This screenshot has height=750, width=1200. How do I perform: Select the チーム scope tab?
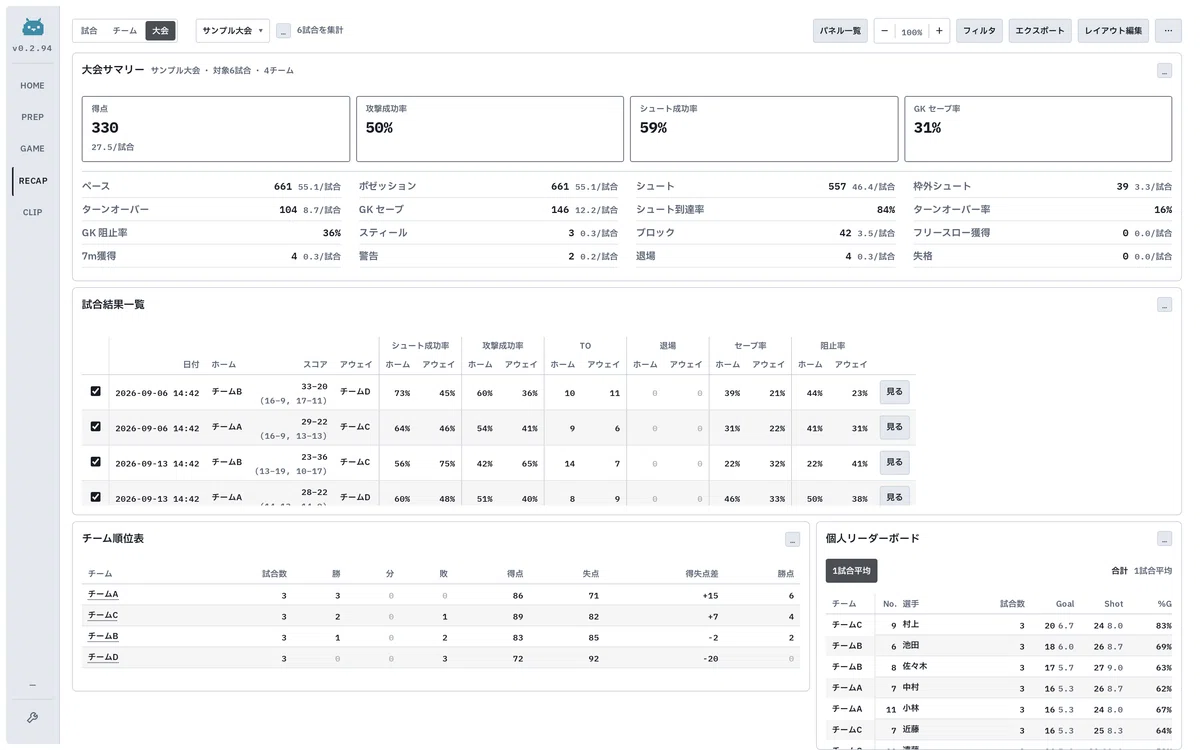coord(125,31)
